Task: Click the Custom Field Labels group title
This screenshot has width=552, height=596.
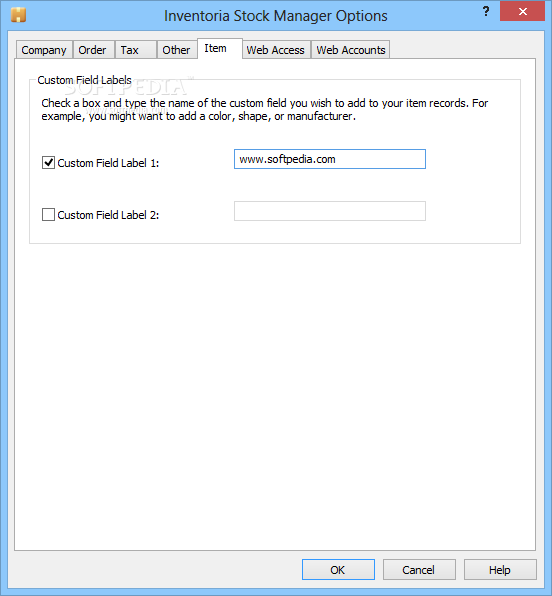Action: coord(84,80)
